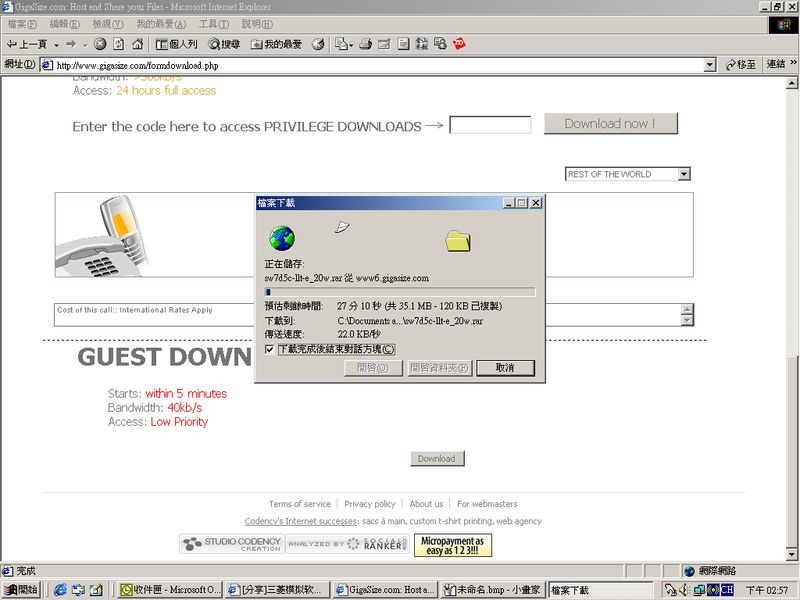
Task: Open the 檢視 (View) menu
Action: coord(108,23)
